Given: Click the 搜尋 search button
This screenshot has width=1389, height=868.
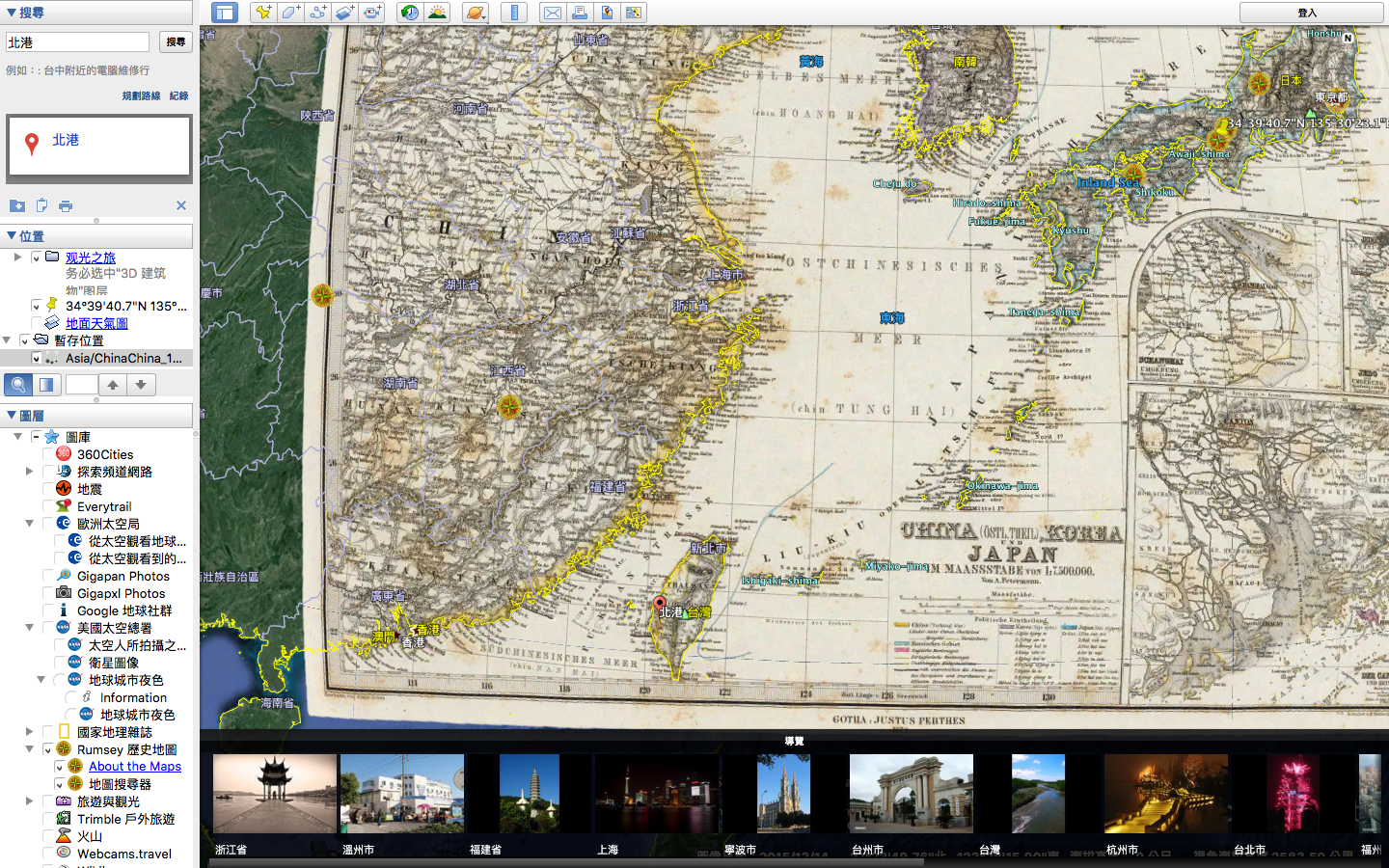Looking at the screenshot, I should coord(176,41).
